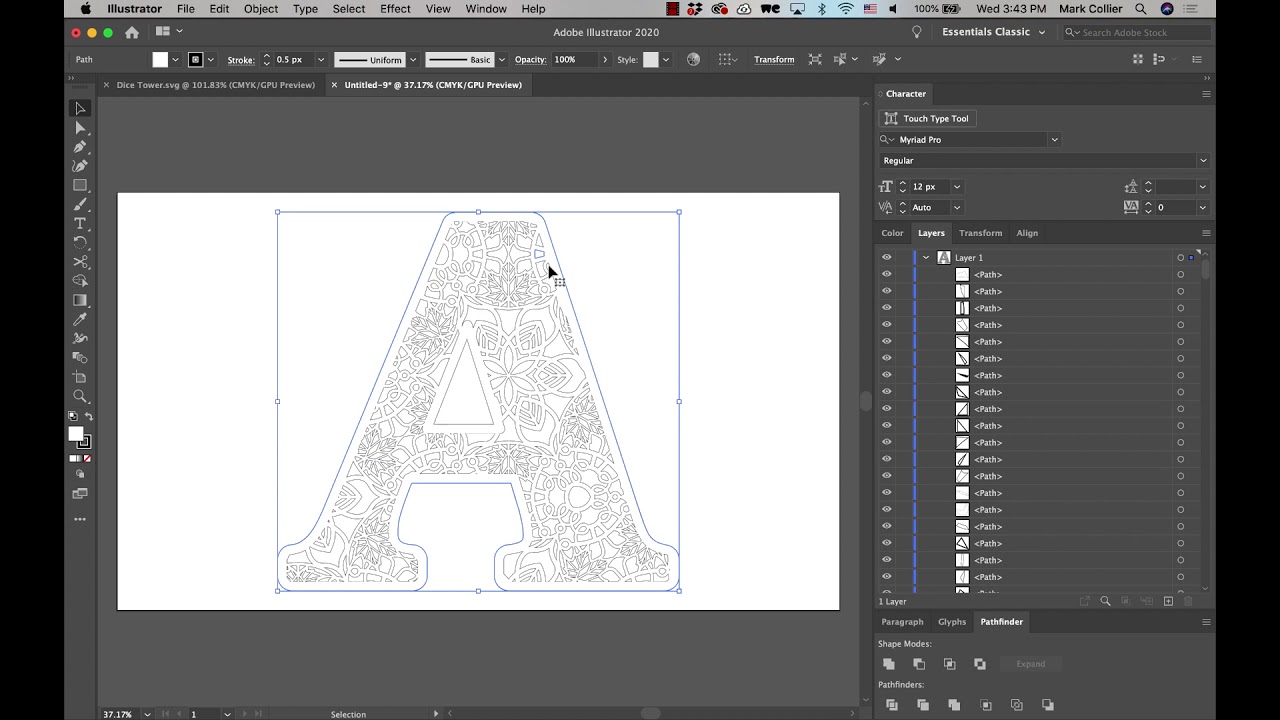The image size is (1280, 720).
Task: Open Regular font style dropdown
Action: coord(1203,161)
